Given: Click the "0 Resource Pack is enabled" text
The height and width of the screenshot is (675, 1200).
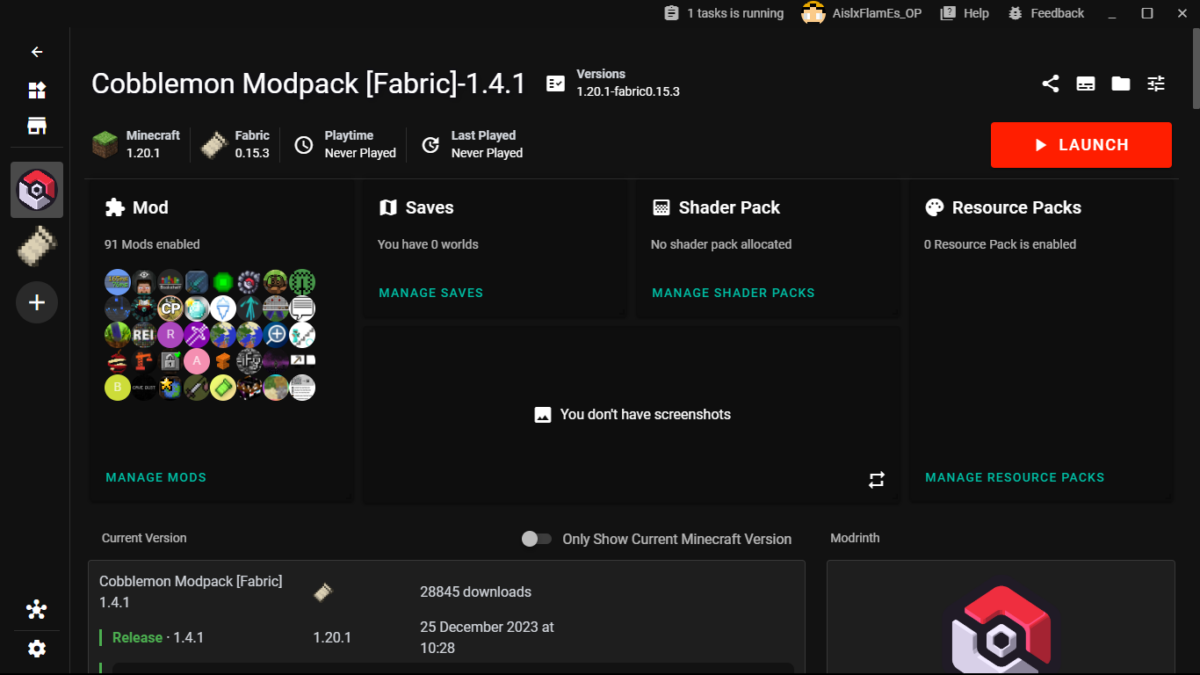Looking at the screenshot, I should coord(1000,244).
